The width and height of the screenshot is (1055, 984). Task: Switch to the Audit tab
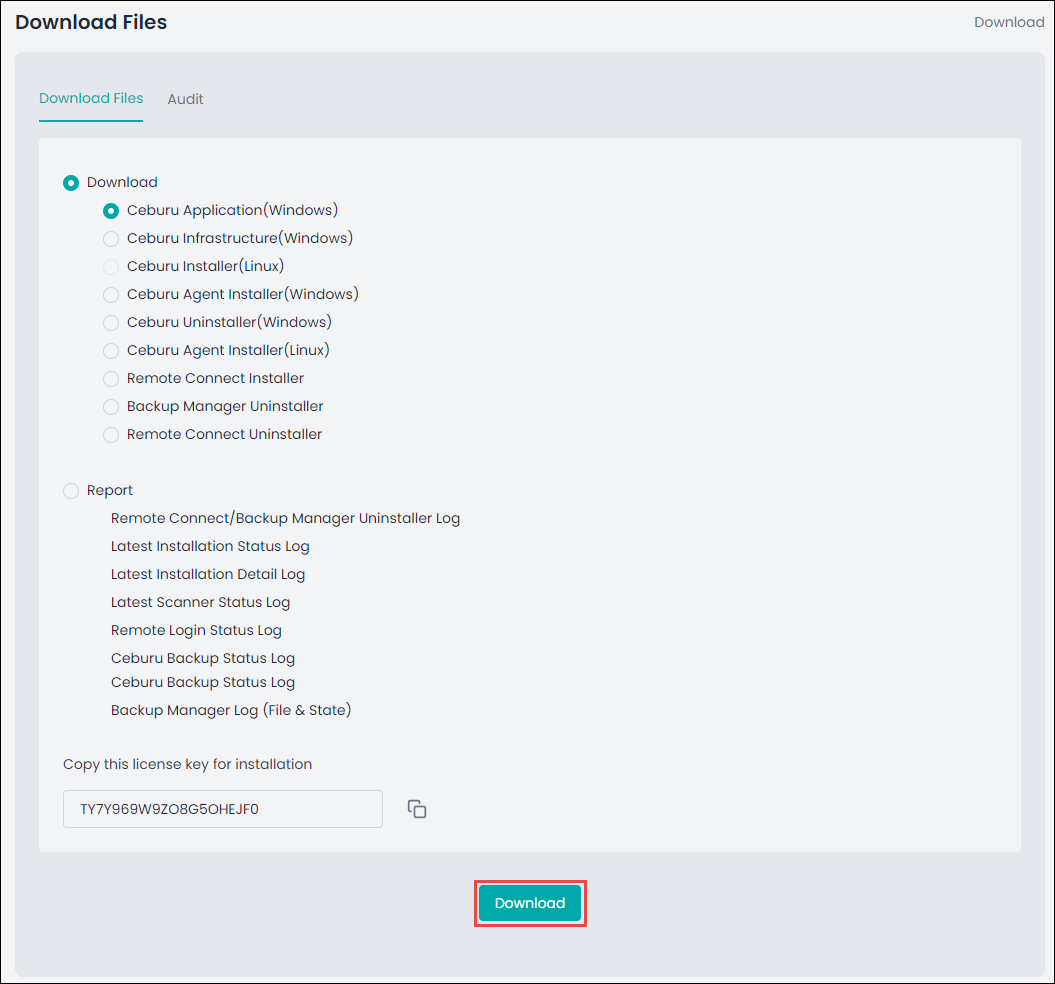pos(185,99)
